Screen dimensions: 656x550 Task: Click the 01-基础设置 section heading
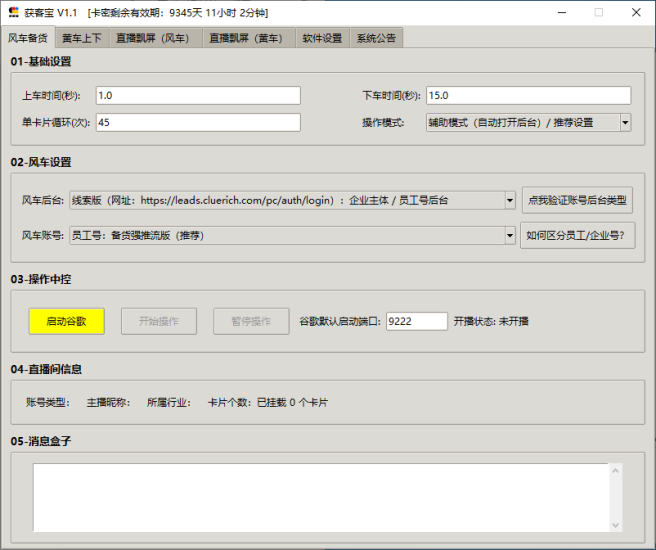(x=41, y=61)
